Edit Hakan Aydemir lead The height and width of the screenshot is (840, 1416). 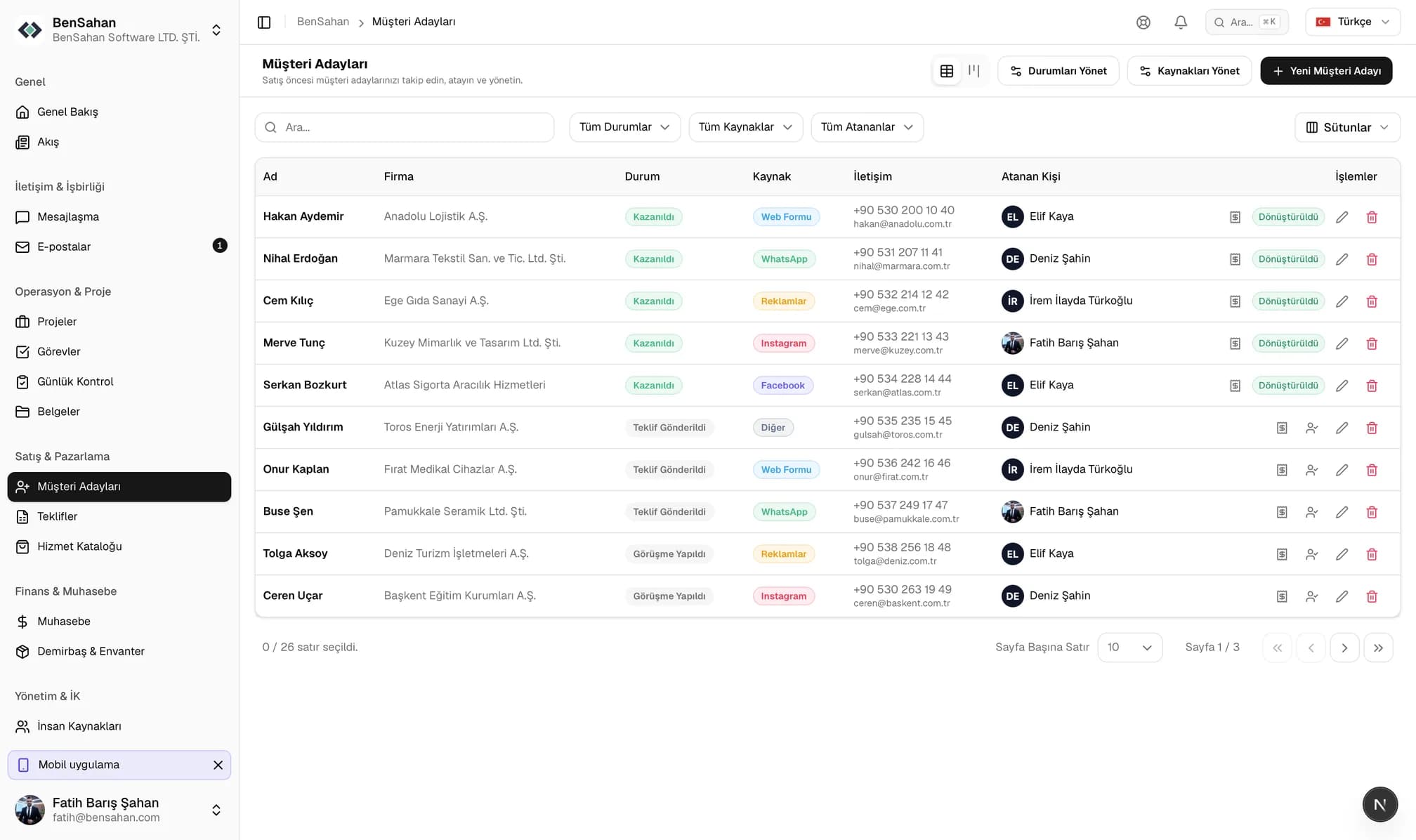pos(1342,217)
